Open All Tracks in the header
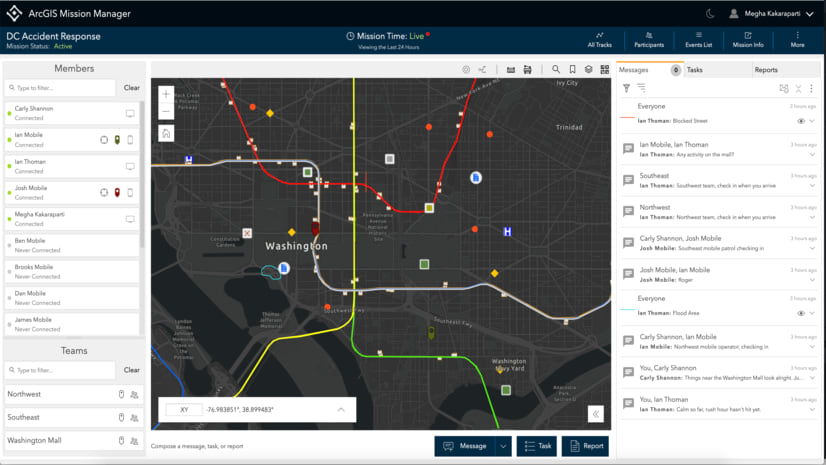Image resolution: width=826 pixels, height=465 pixels. point(599,40)
